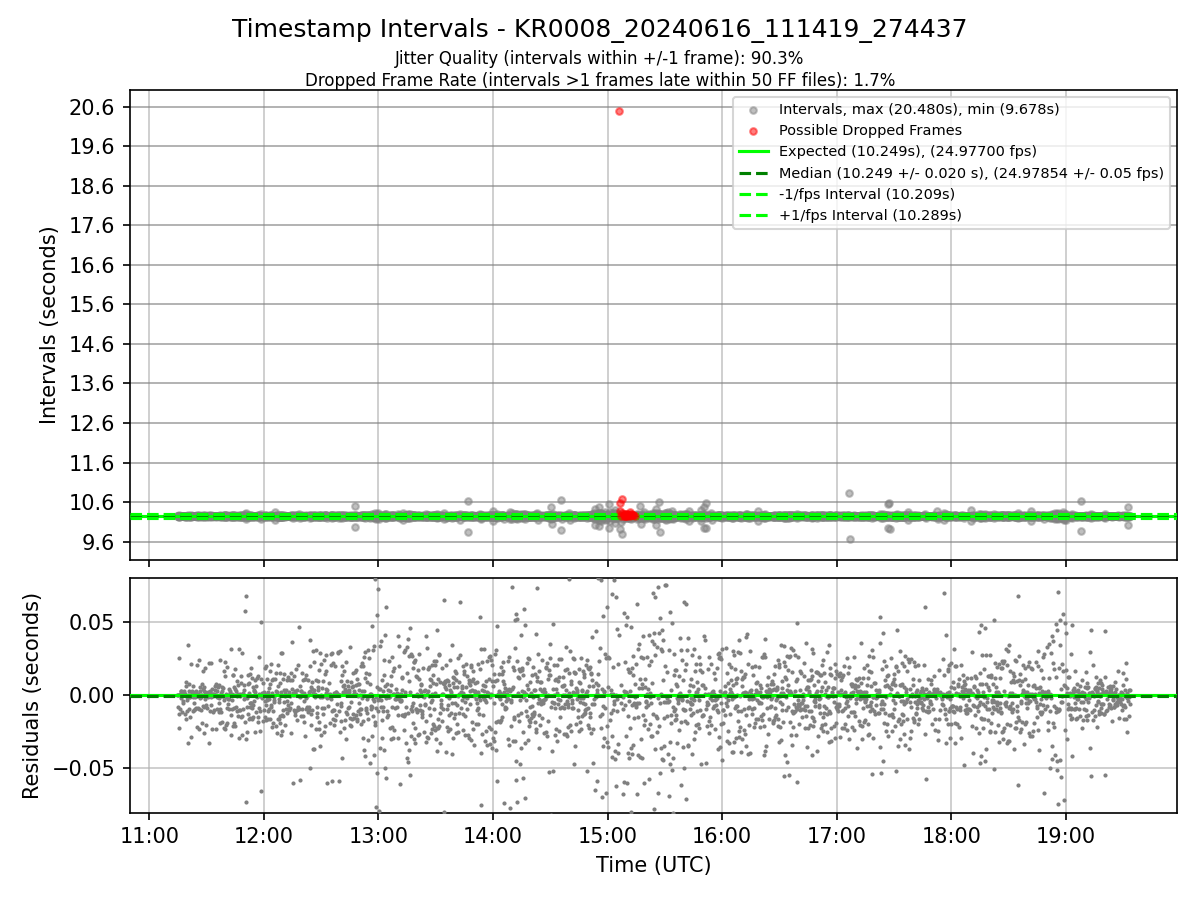This screenshot has height=900, width=1200.
Task: Click the Expected (10.249s) legend entry
Action: pyautogui.click(x=907, y=151)
